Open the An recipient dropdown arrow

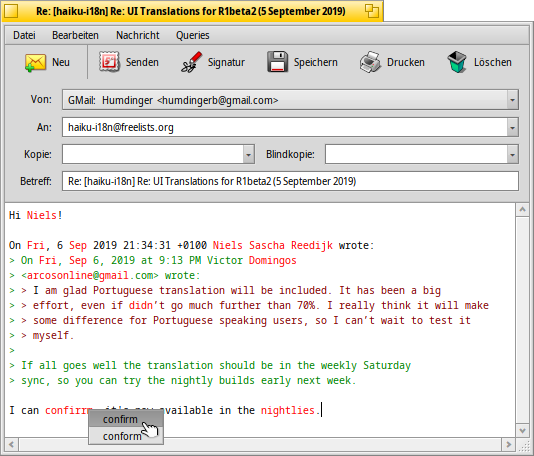512,127
